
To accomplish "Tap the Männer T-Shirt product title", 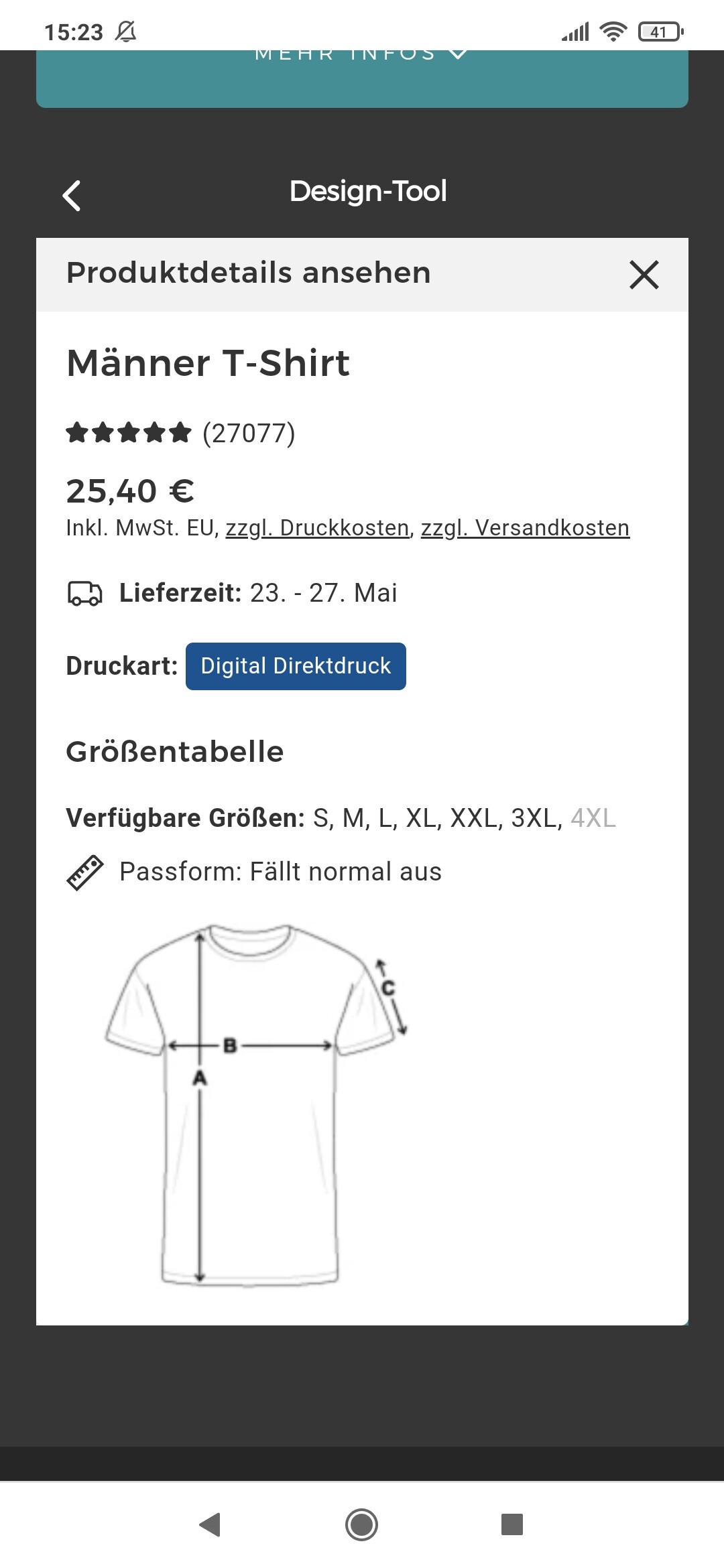I will click(208, 363).
